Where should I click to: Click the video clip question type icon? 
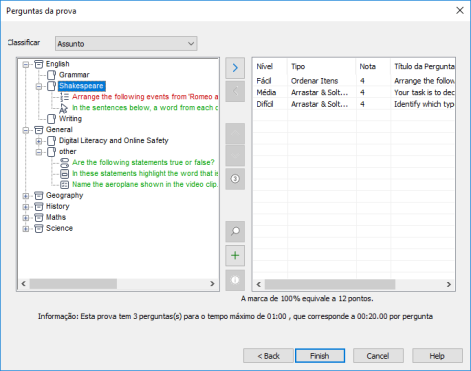(64, 185)
